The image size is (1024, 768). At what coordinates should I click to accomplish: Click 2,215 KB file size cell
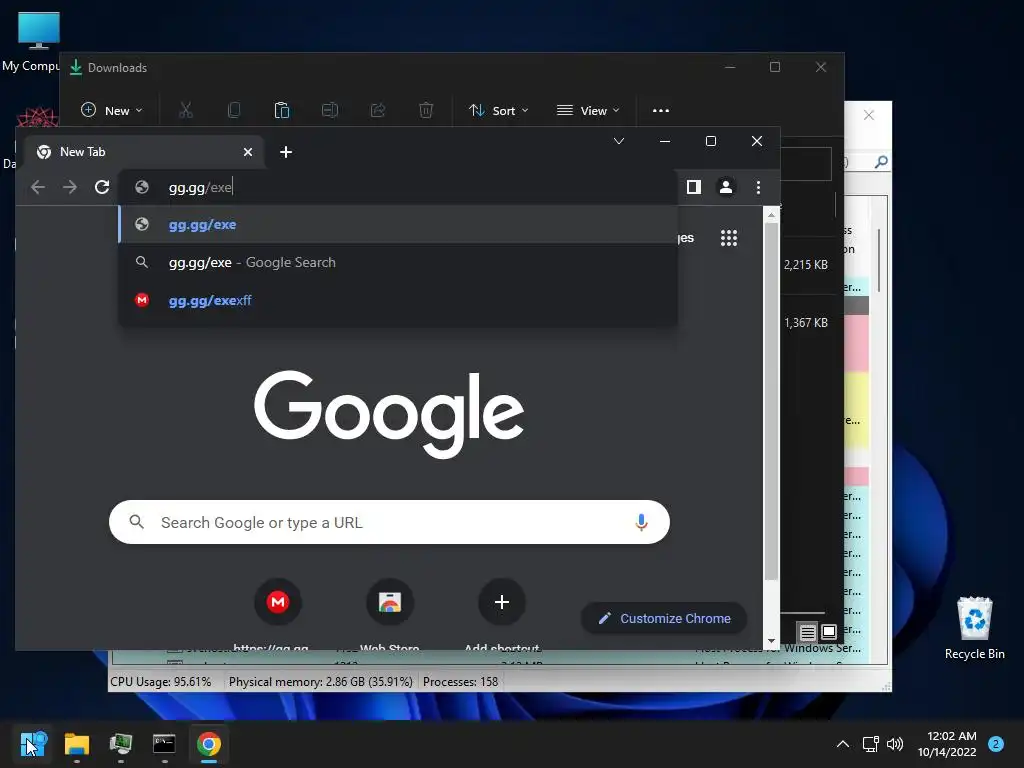(806, 264)
